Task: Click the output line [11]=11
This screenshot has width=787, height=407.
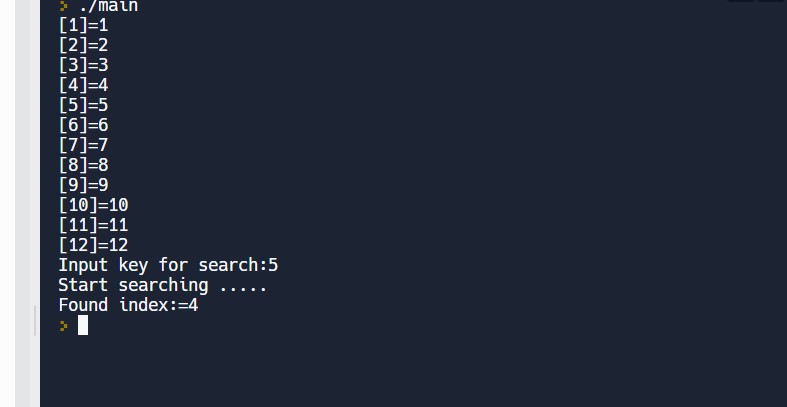Action: pos(93,225)
